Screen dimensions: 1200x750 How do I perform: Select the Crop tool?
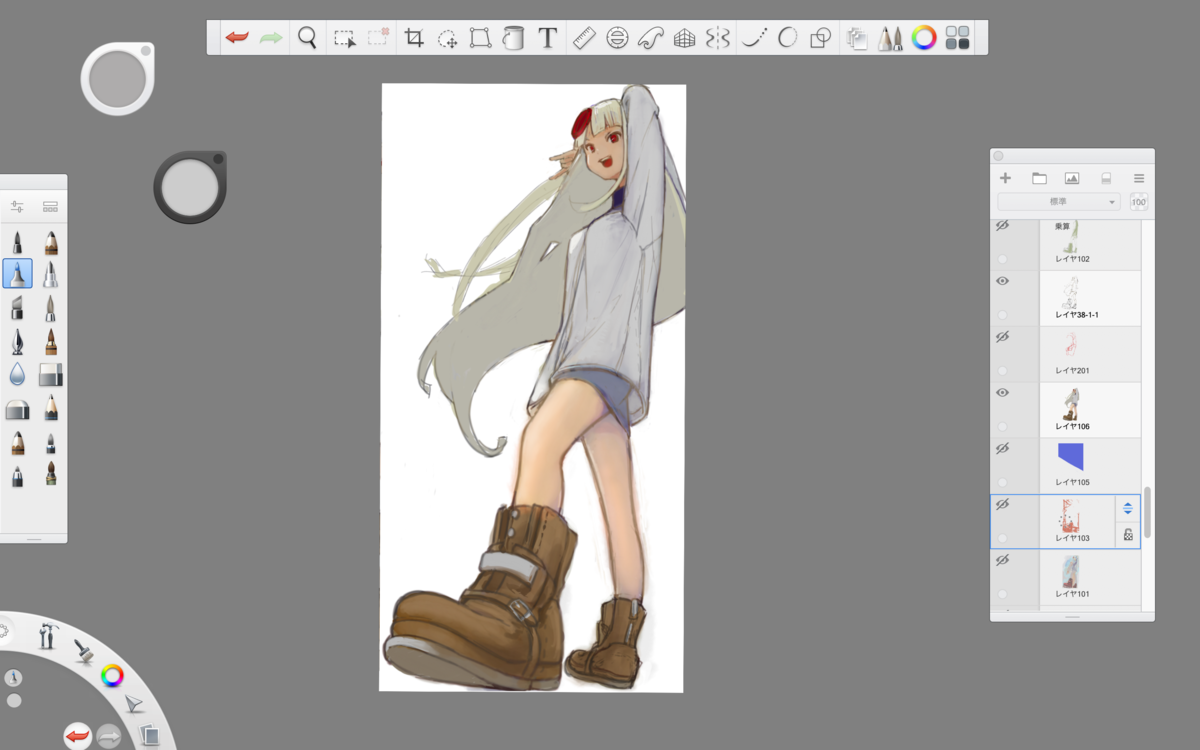pos(414,38)
